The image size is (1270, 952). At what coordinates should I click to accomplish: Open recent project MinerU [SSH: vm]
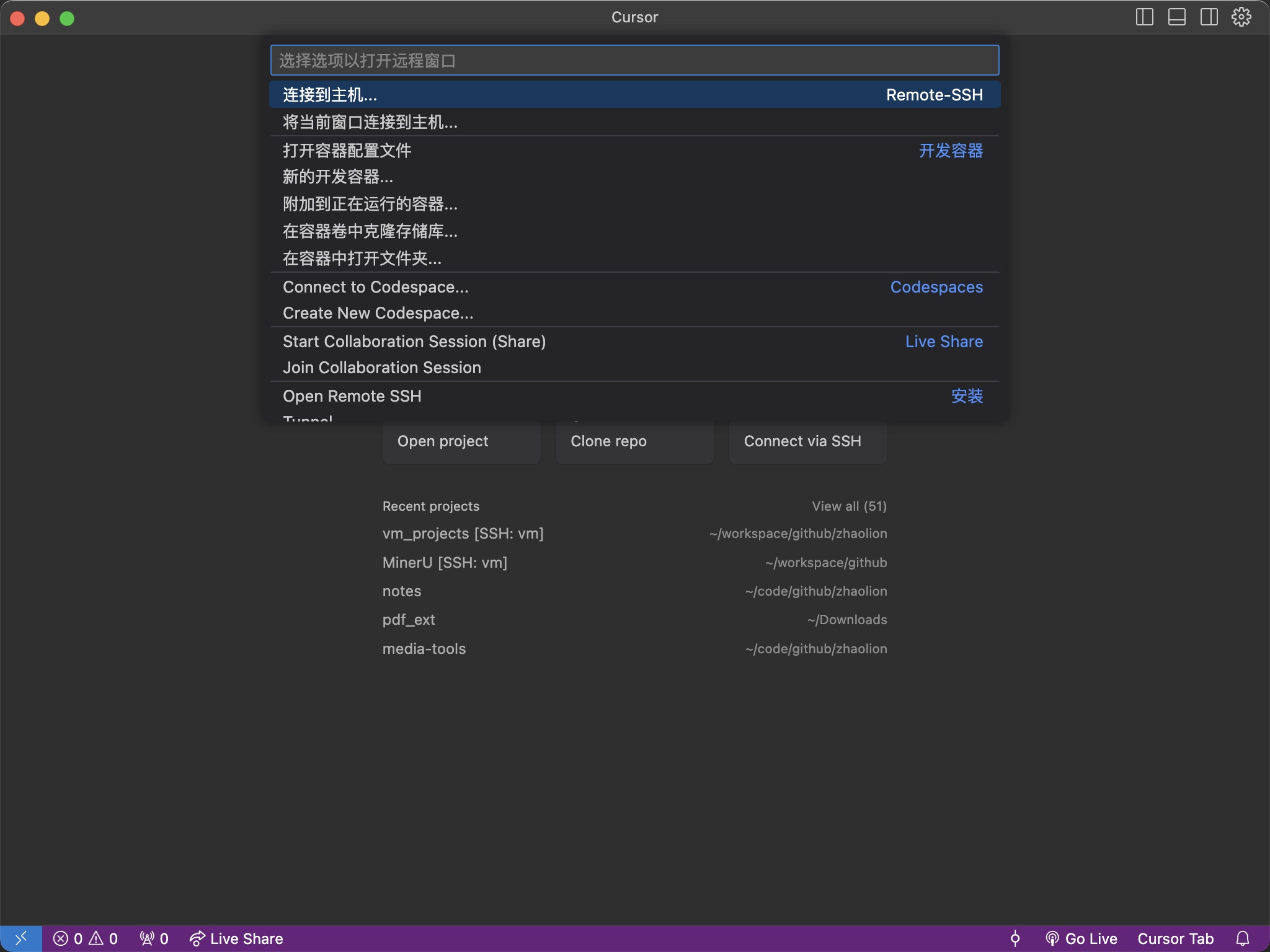coord(634,563)
